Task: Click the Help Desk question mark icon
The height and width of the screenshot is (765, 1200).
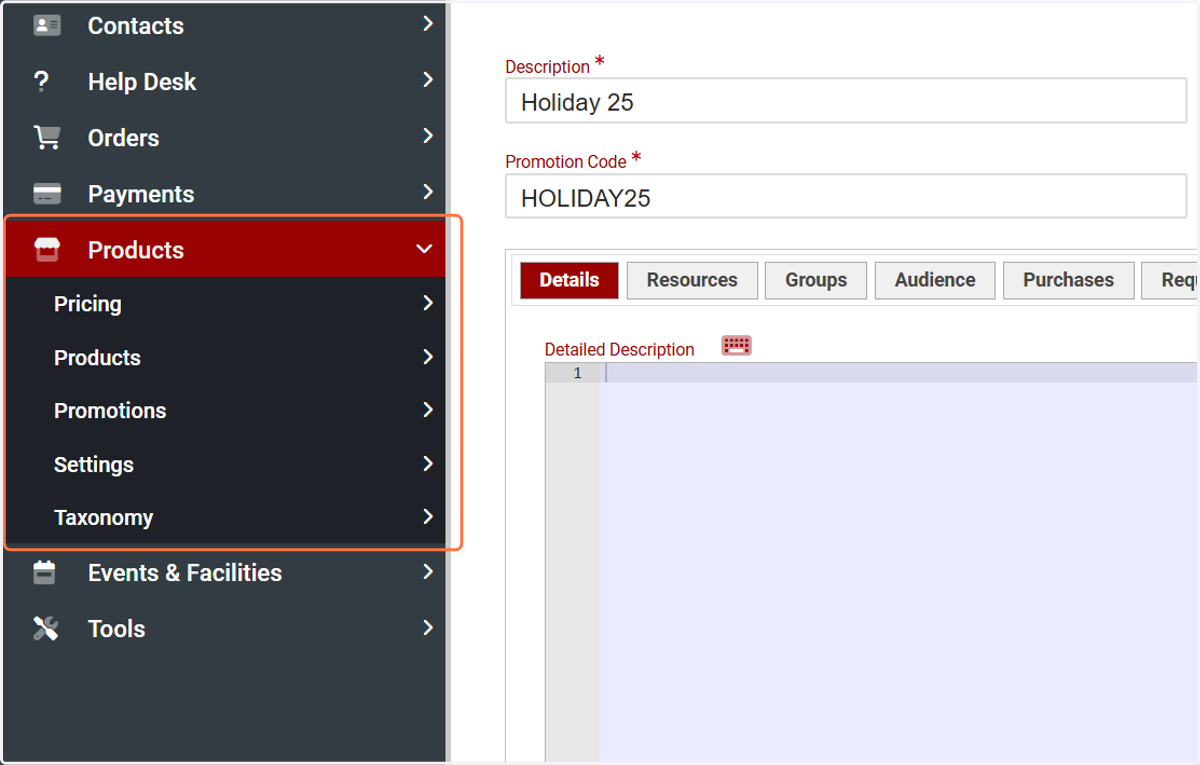Action: tap(41, 82)
